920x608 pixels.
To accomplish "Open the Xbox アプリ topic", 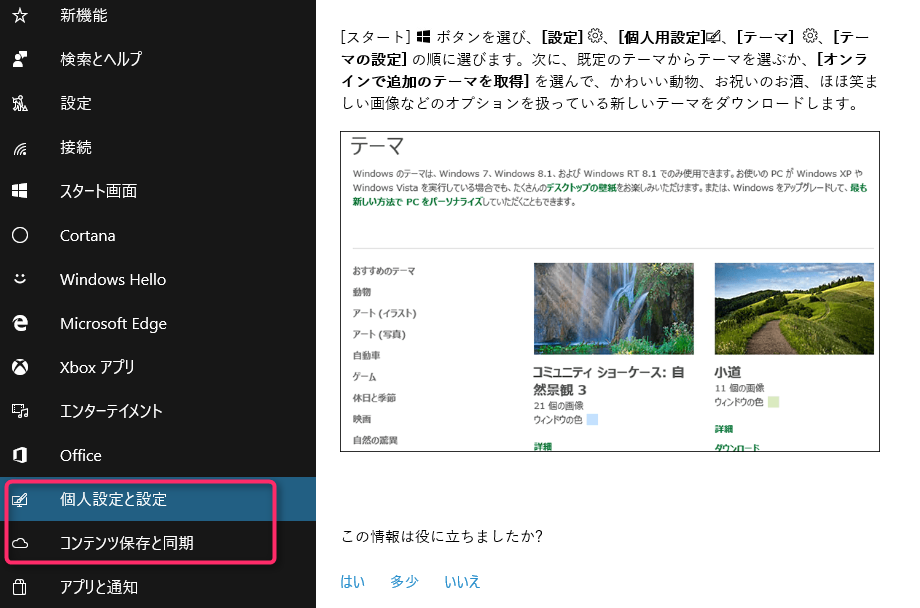I will 97,367.
